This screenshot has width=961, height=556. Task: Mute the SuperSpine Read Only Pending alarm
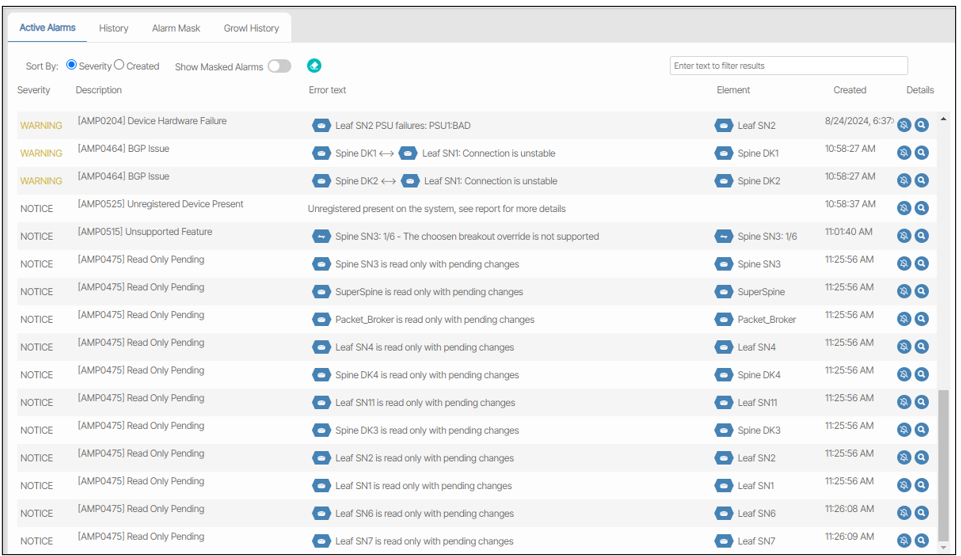904,291
